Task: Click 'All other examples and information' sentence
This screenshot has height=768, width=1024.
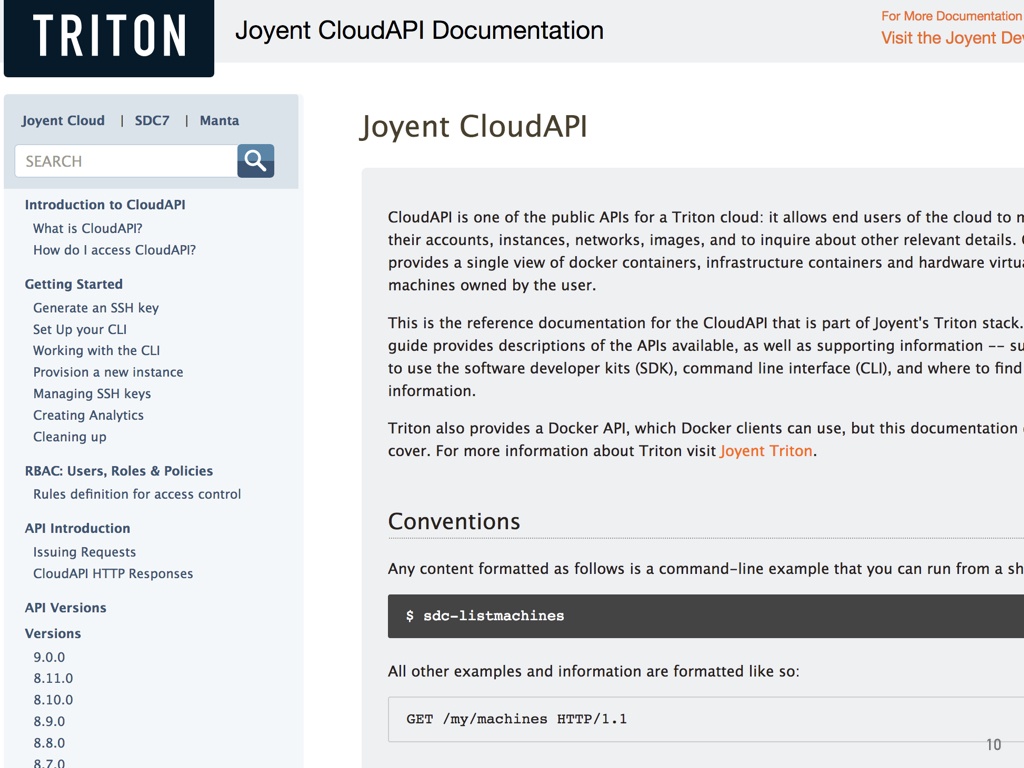Action: pos(594,671)
